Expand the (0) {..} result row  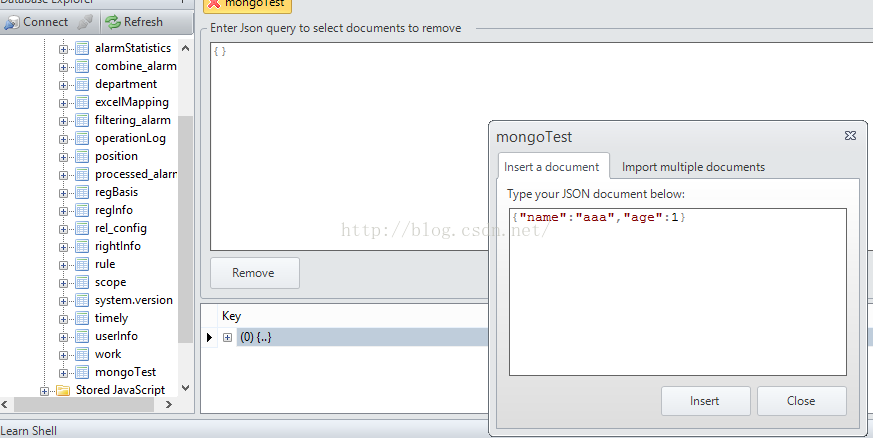click(227, 337)
